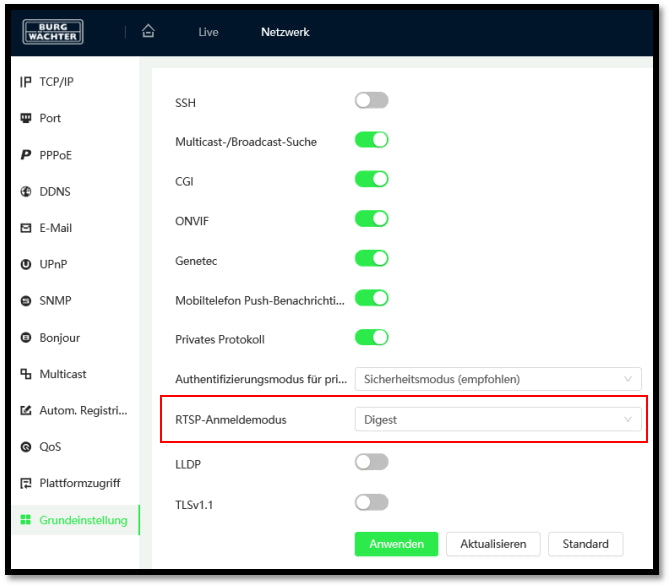
Task: Enable the LLDP toggle
Action: 371,462
